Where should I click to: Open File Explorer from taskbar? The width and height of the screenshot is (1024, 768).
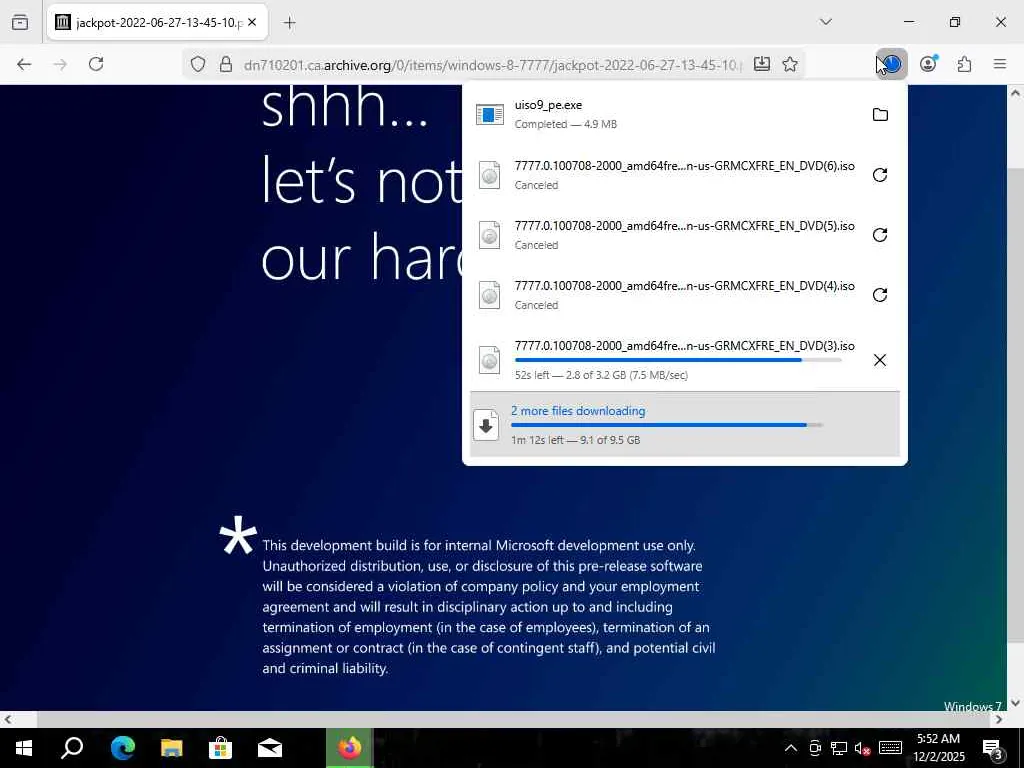click(171, 748)
